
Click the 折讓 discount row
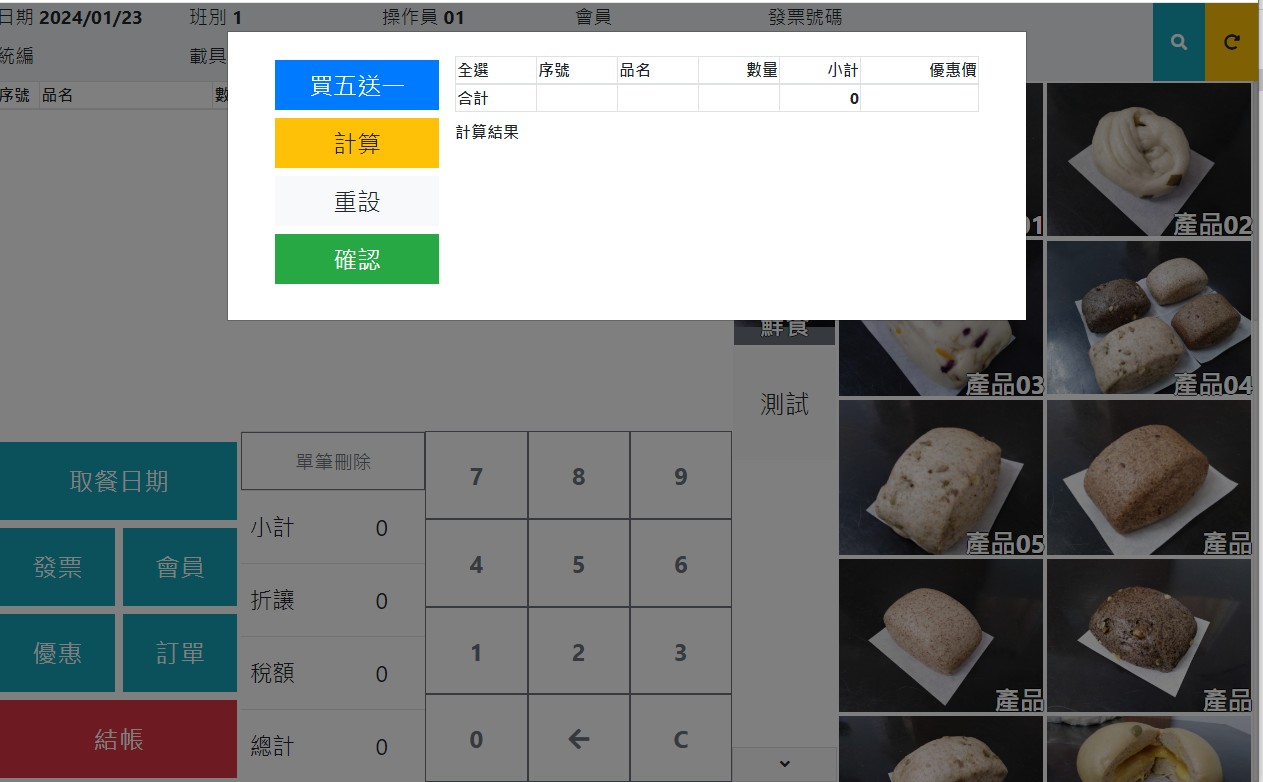(333, 600)
